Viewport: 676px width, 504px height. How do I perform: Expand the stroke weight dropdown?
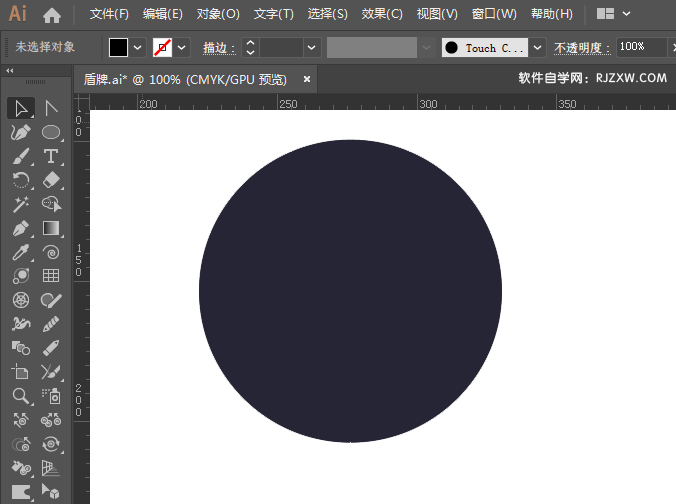coord(312,47)
